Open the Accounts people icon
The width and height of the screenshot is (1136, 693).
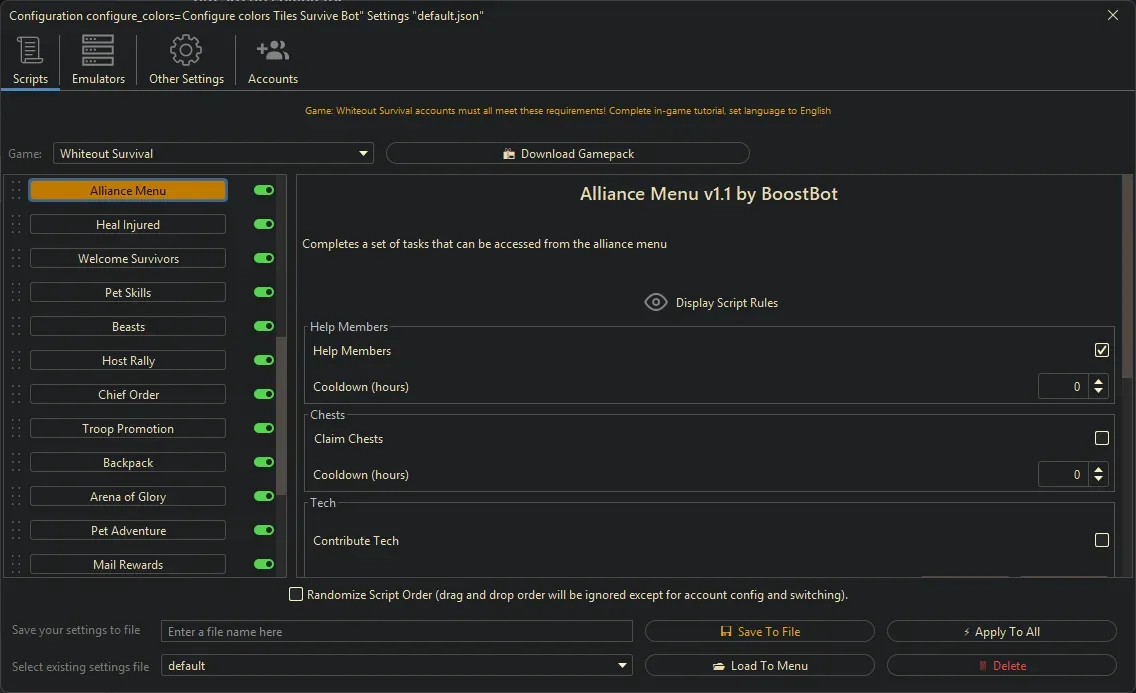(272, 51)
